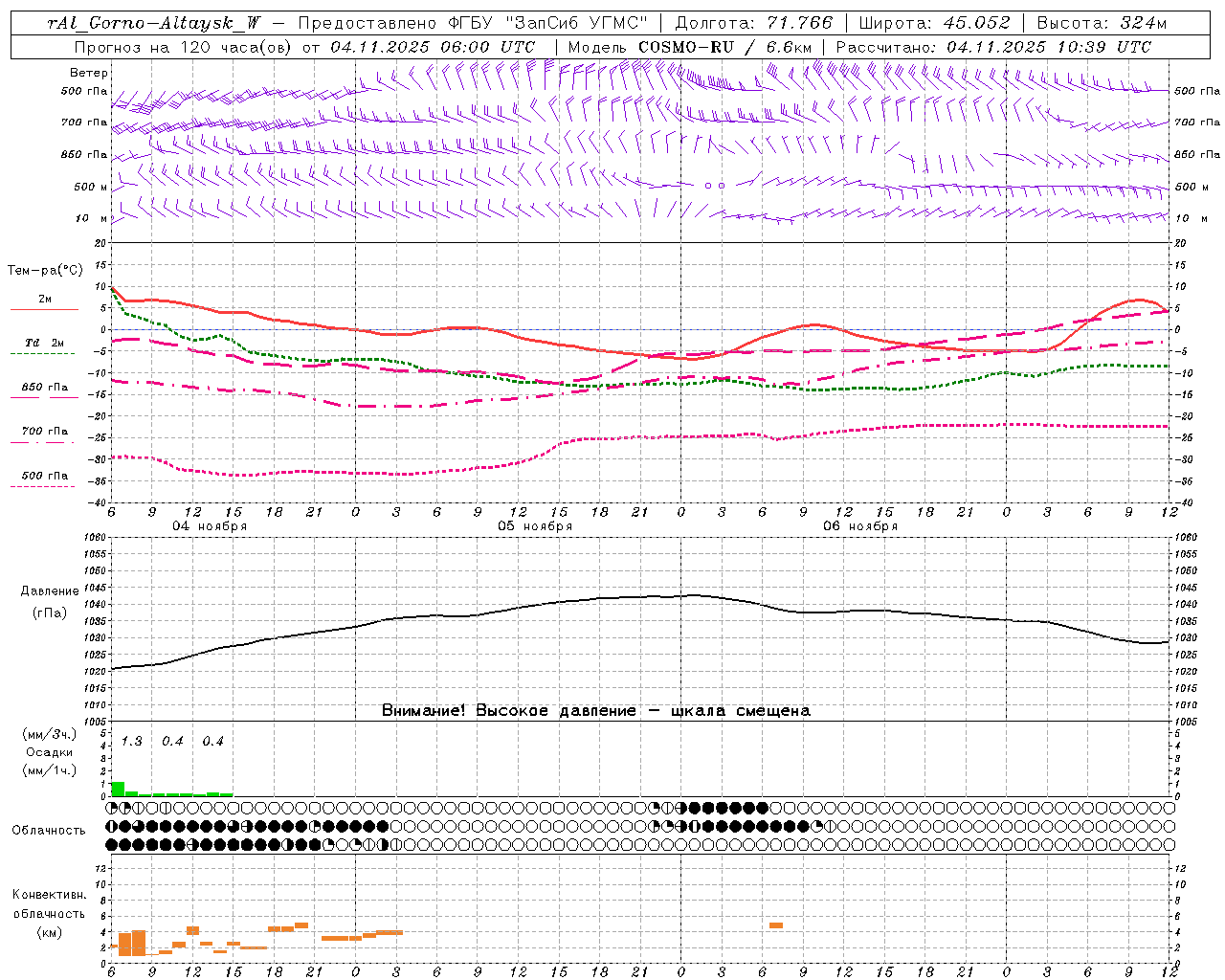
Task: Click left '500 м' wind level label
Action: (91, 187)
